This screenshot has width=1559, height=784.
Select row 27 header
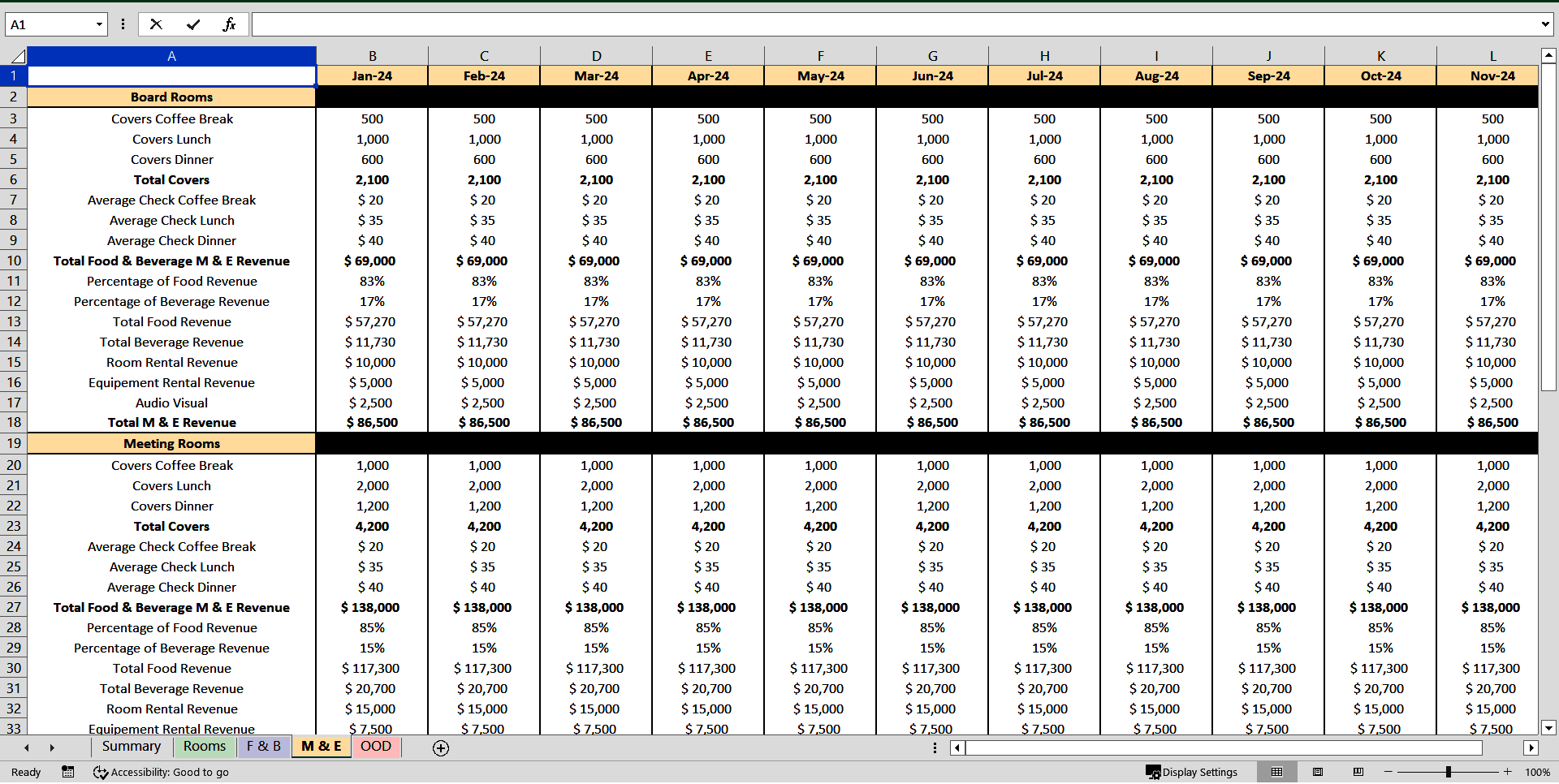14,607
